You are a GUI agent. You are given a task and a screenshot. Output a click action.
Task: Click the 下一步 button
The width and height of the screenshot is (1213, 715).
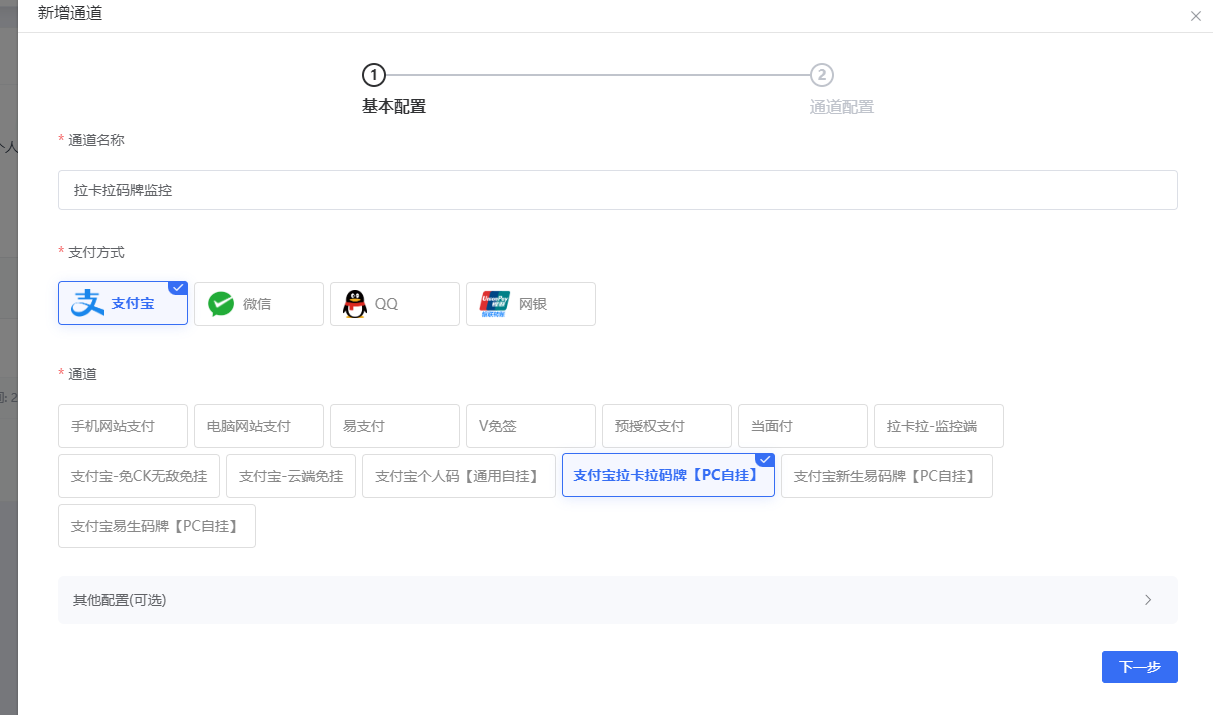pyautogui.click(x=1139, y=667)
